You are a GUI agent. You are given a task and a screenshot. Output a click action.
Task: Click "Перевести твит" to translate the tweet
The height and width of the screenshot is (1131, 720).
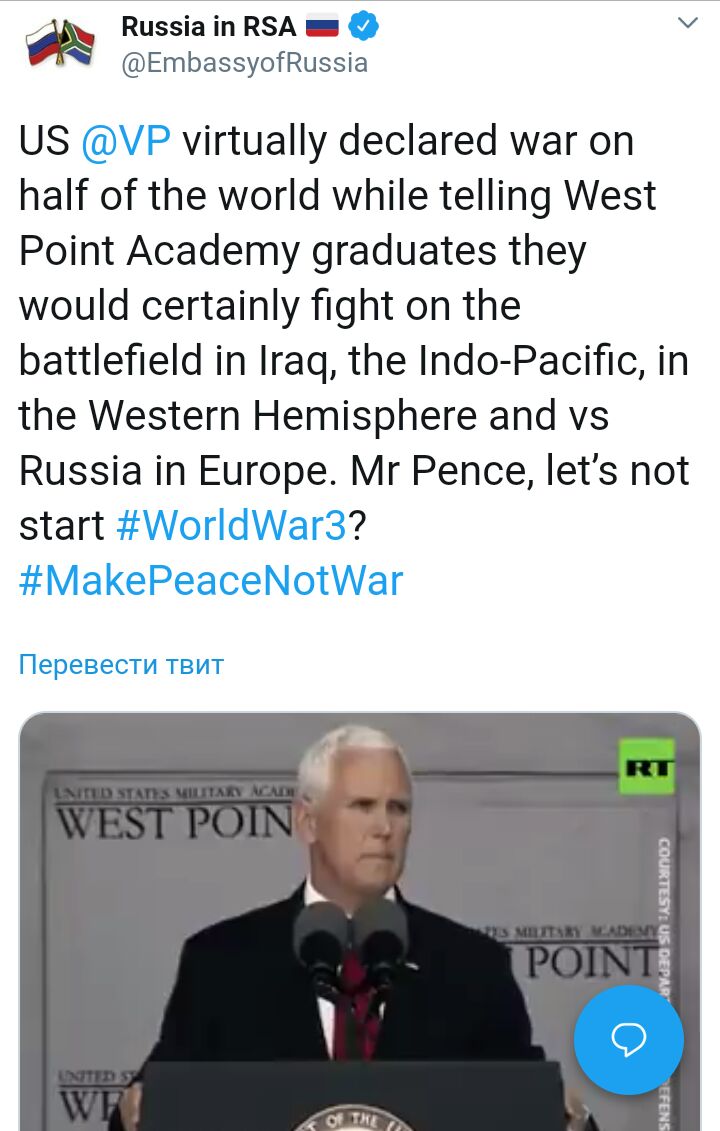pos(121,664)
